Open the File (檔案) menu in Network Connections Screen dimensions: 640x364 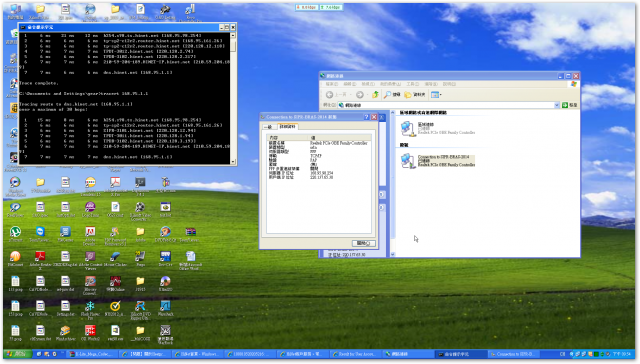pos(332,84)
